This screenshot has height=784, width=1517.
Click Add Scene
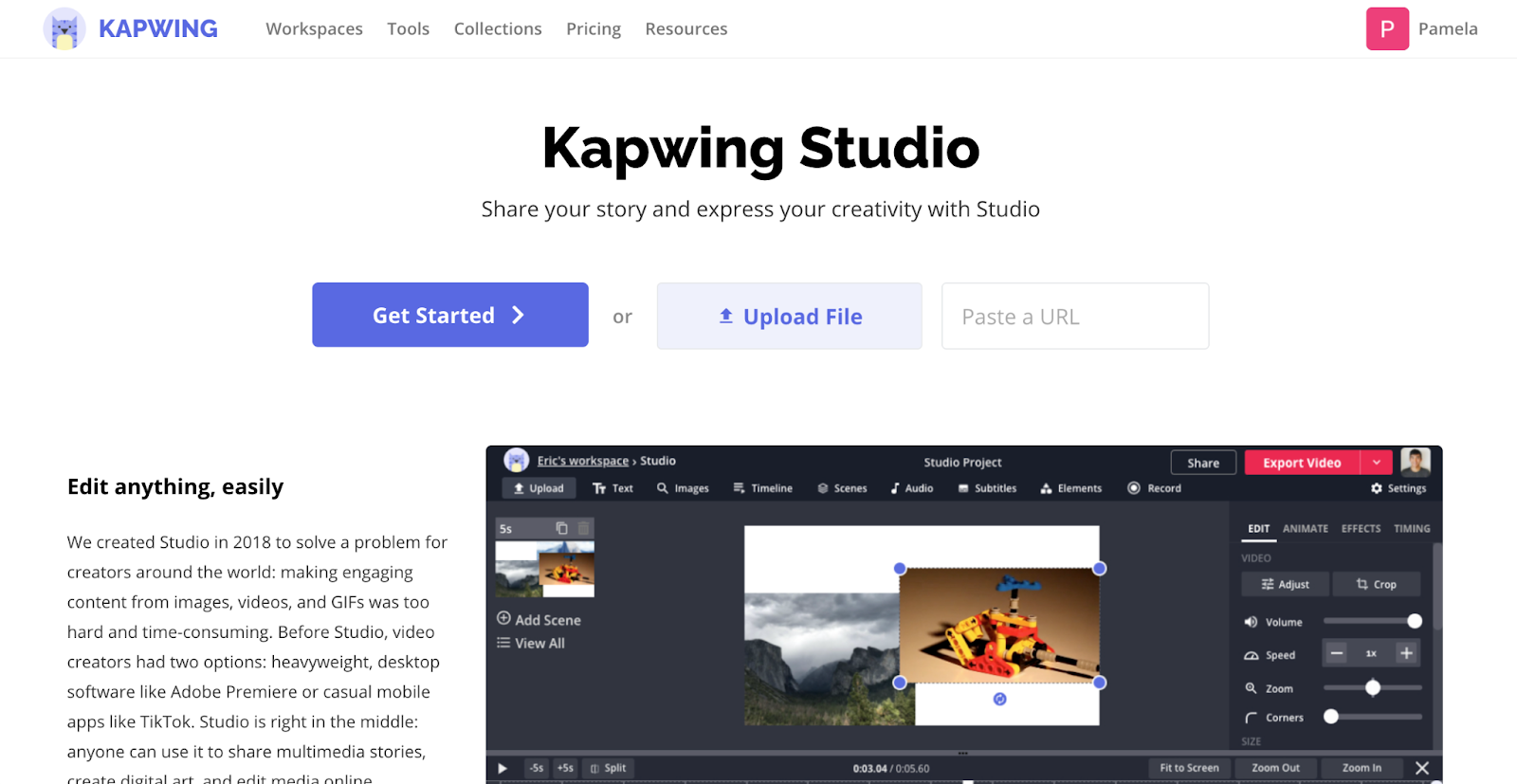[539, 619]
